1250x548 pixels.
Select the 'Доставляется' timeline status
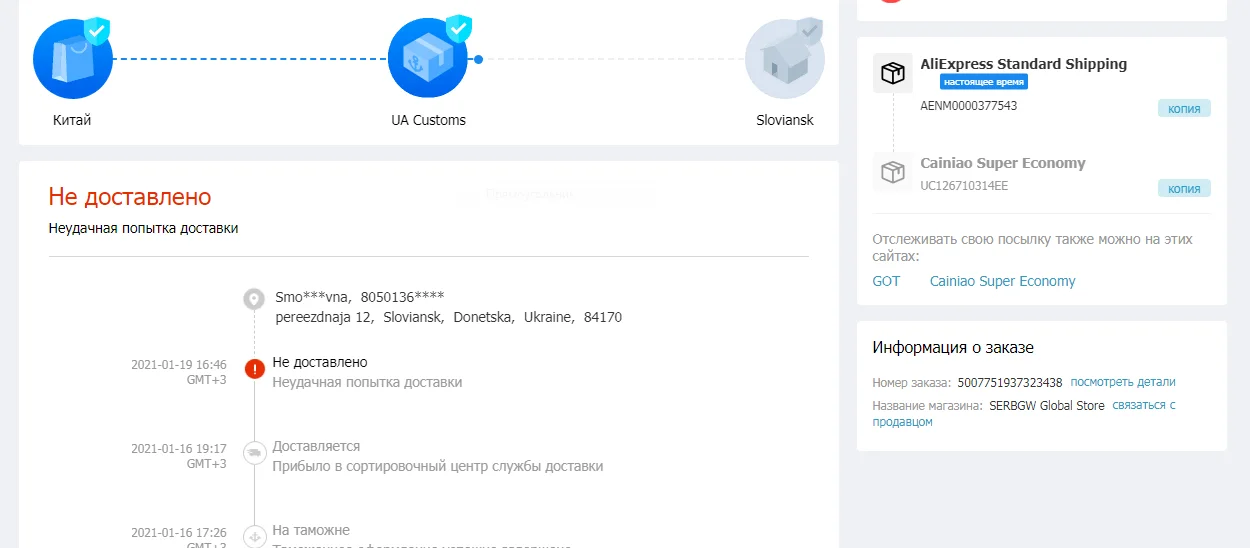click(x=316, y=446)
